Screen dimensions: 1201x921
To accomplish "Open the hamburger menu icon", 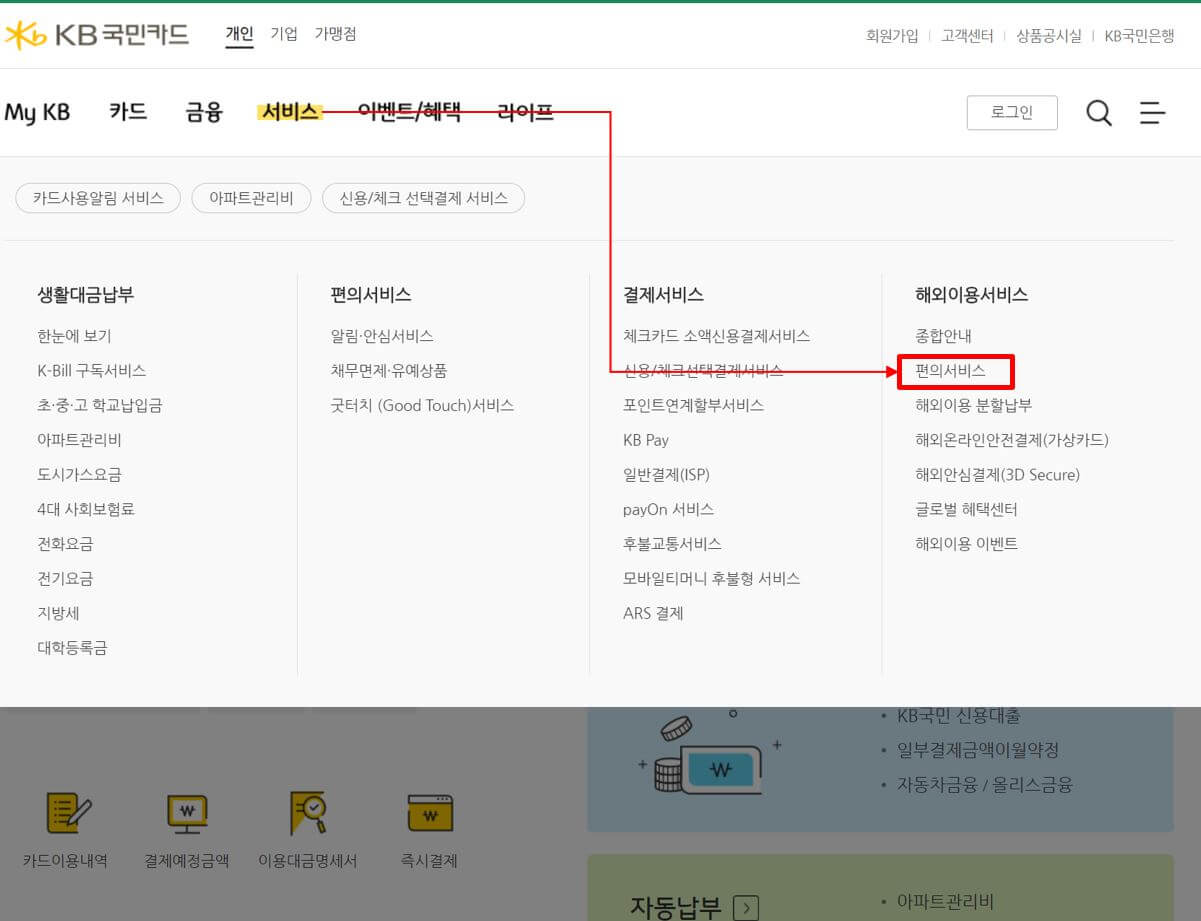I will [1152, 113].
